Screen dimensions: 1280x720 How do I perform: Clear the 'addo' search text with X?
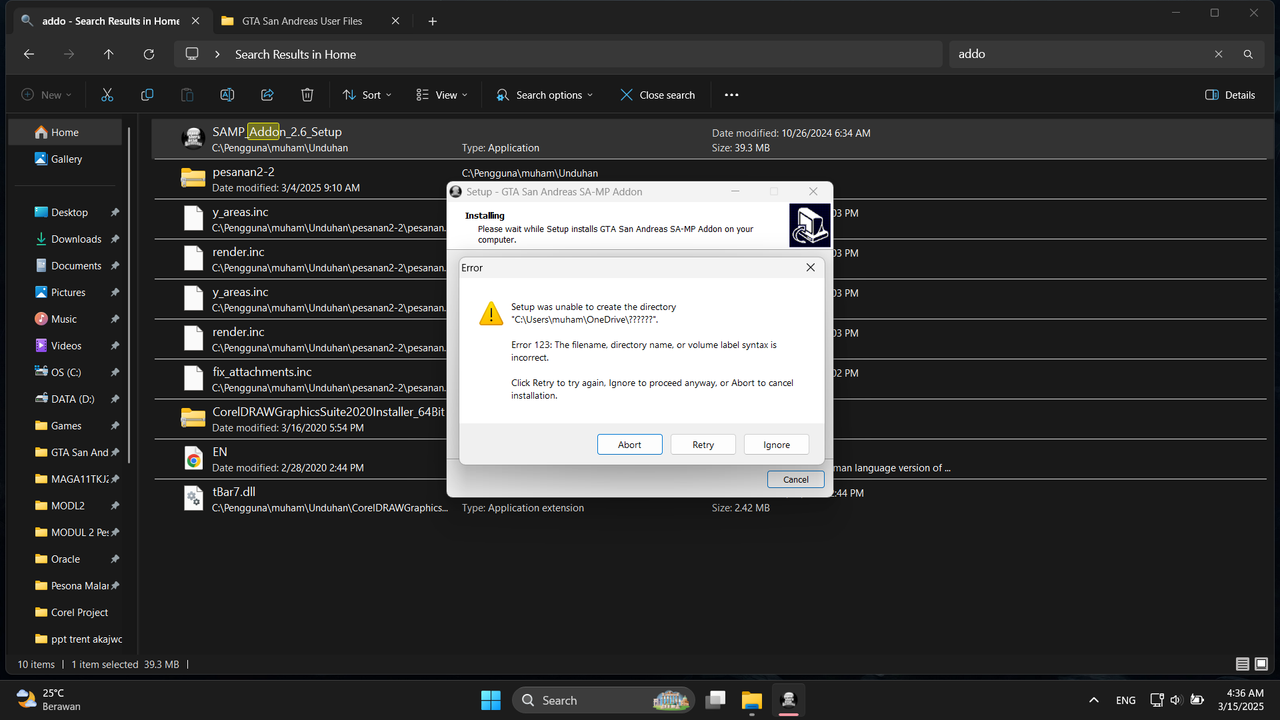pos(1218,54)
